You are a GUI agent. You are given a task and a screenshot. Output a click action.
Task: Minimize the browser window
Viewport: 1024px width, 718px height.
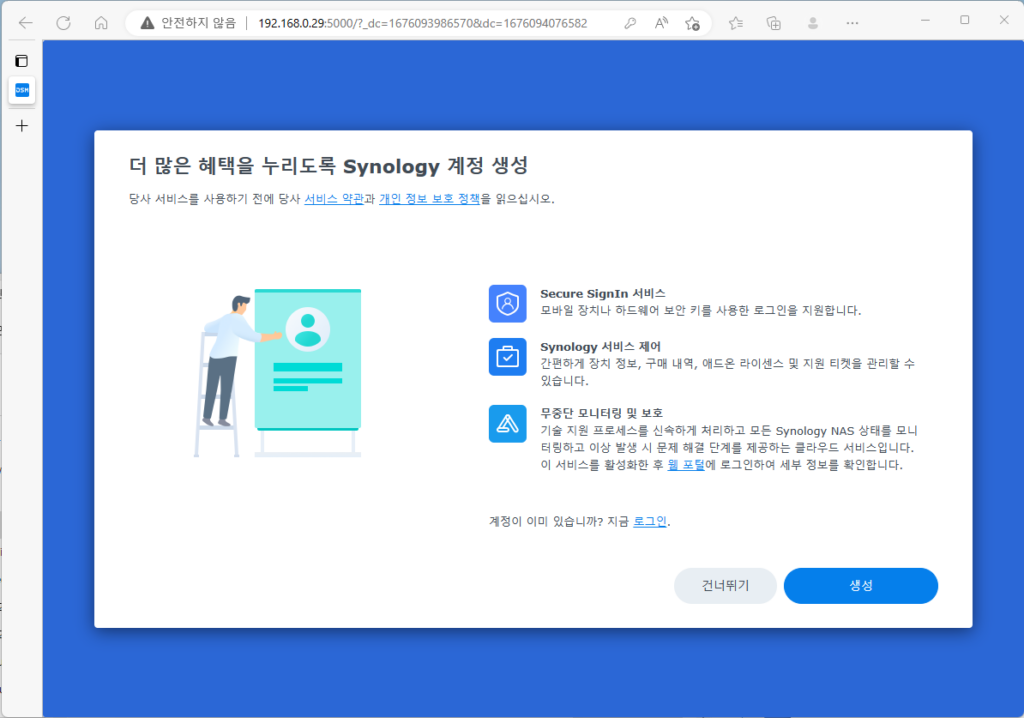point(925,21)
